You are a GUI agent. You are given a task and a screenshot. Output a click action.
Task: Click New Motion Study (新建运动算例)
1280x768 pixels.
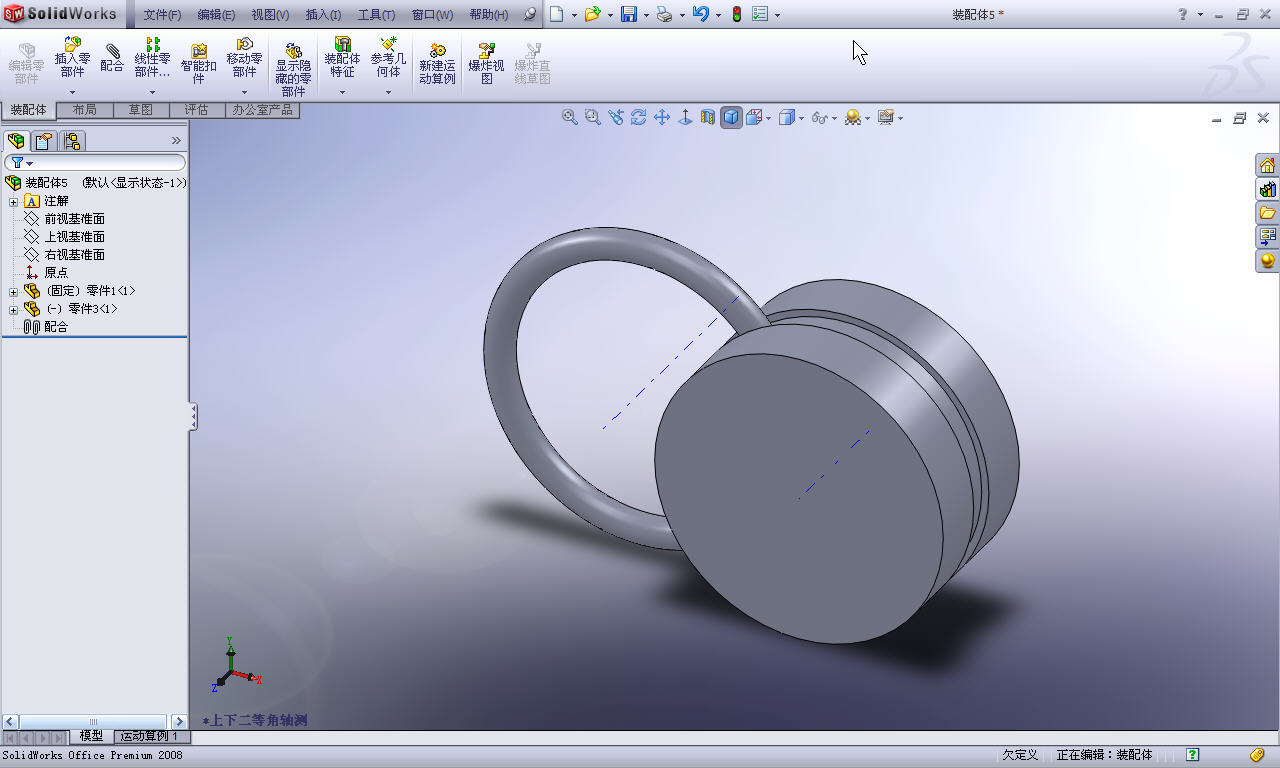coord(437,63)
